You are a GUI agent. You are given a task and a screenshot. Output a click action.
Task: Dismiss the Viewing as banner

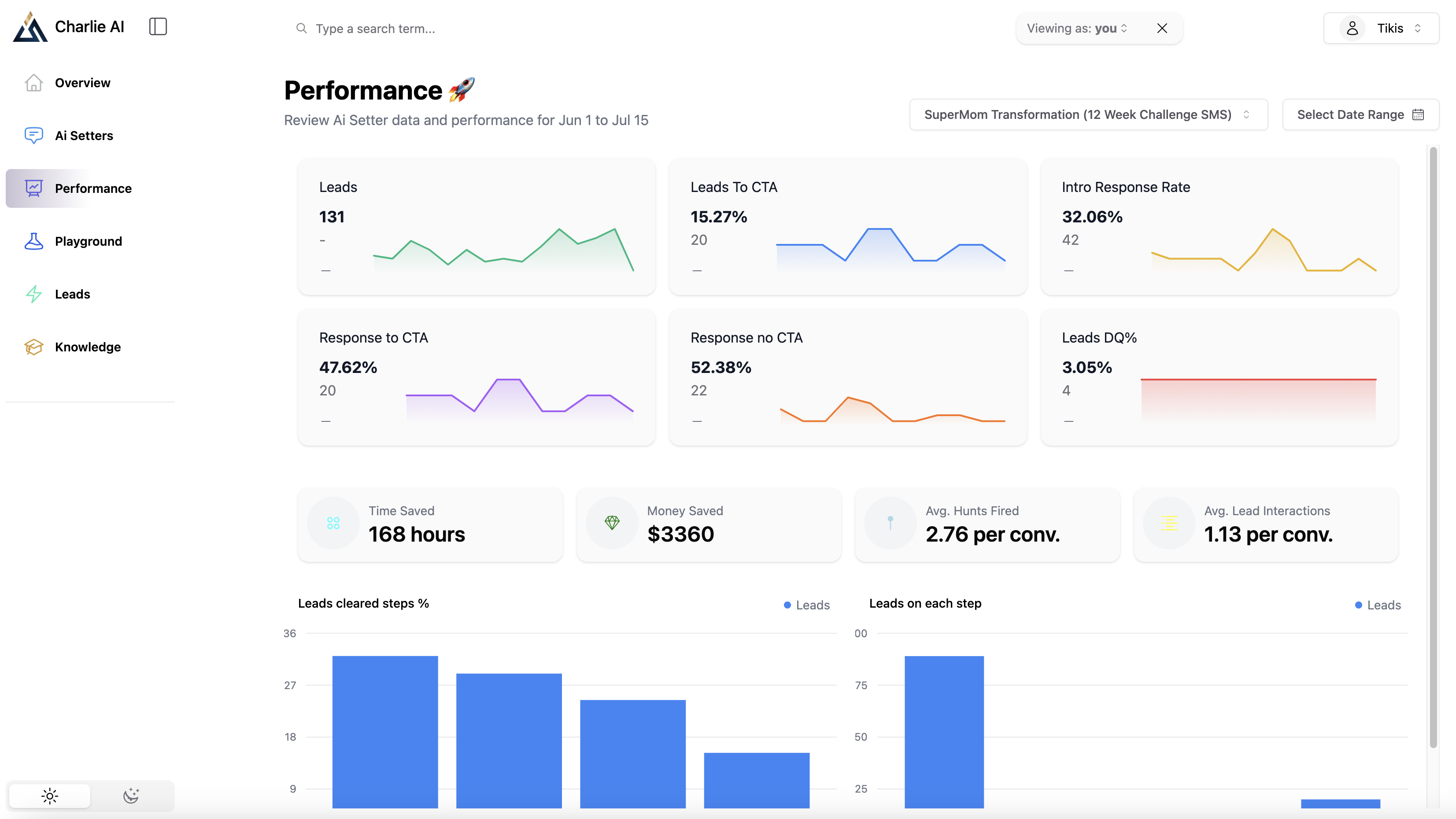coord(1162,28)
